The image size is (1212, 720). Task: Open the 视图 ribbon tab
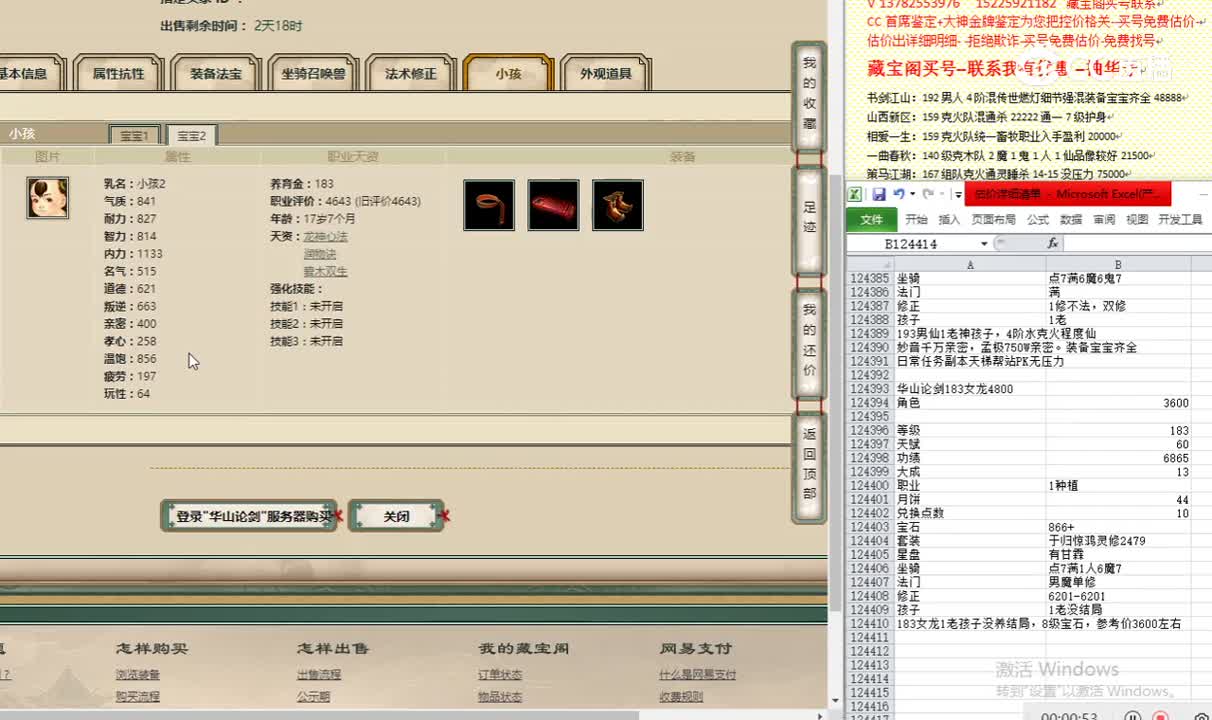pos(1137,219)
